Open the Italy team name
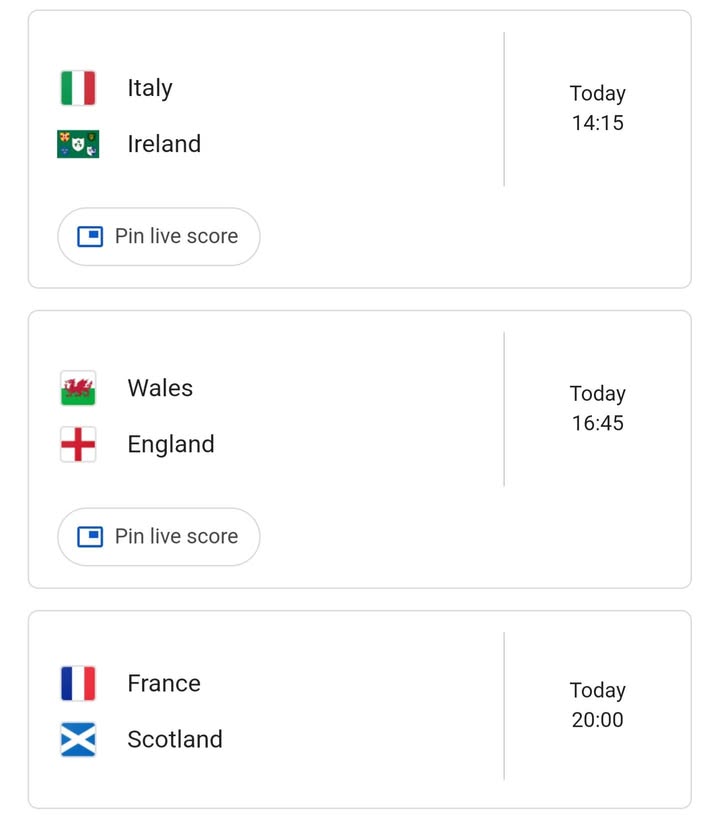This screenshot has height=815, width=720. pyautogui.click(x=150, y=88)
